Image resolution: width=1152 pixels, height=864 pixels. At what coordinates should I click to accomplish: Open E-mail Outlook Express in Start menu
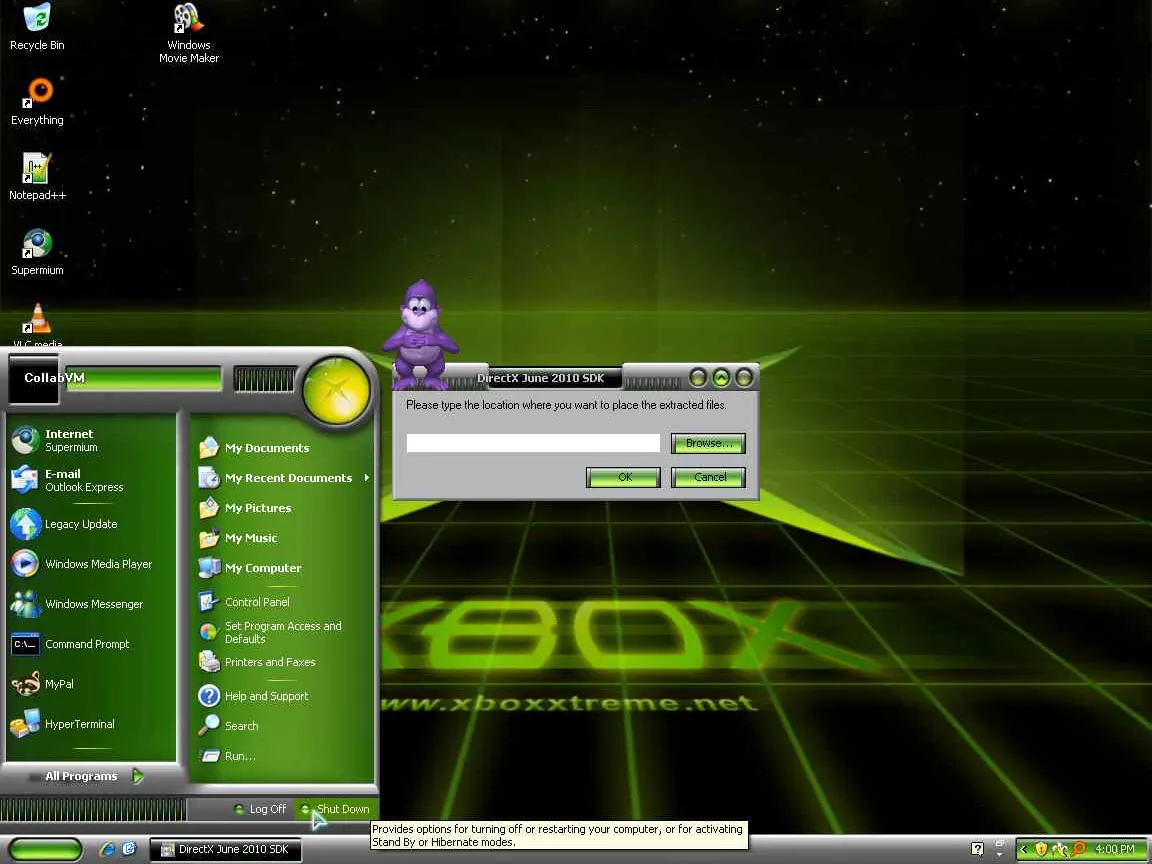91,480
